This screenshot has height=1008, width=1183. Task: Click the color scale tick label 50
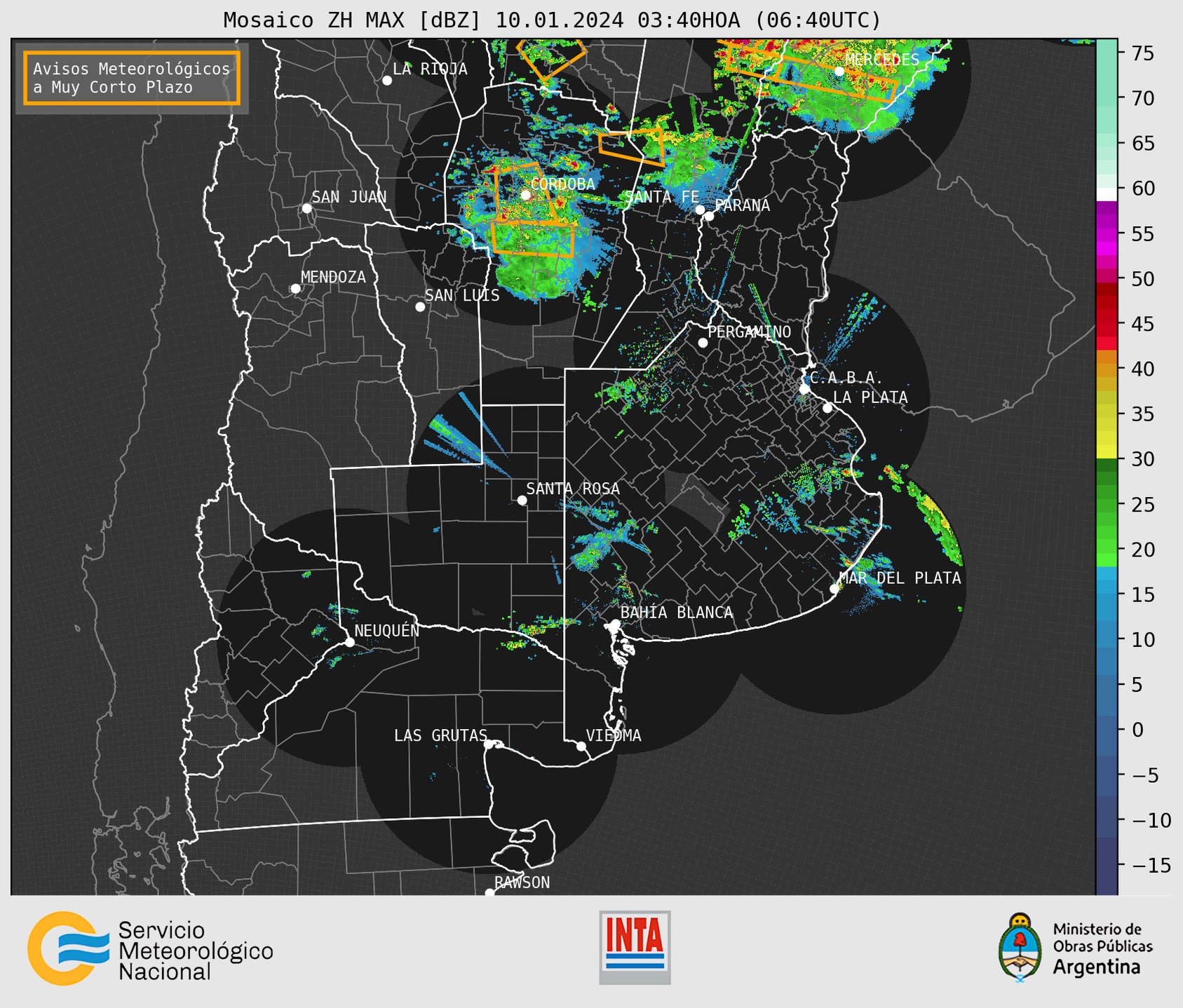[1142, 279]
